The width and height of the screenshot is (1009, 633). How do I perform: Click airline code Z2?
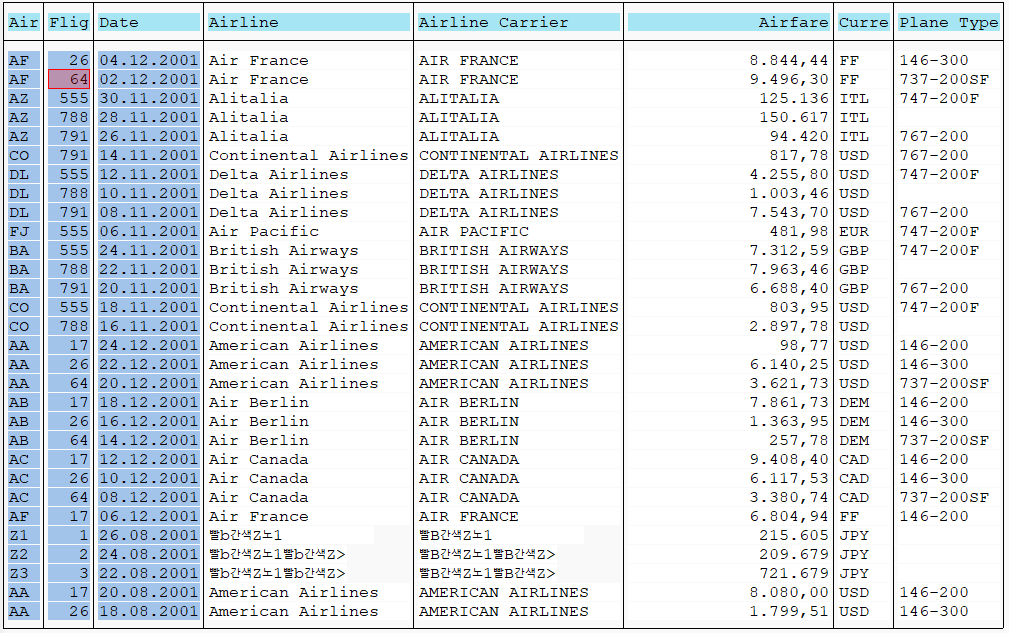click(x=24, y=554)
